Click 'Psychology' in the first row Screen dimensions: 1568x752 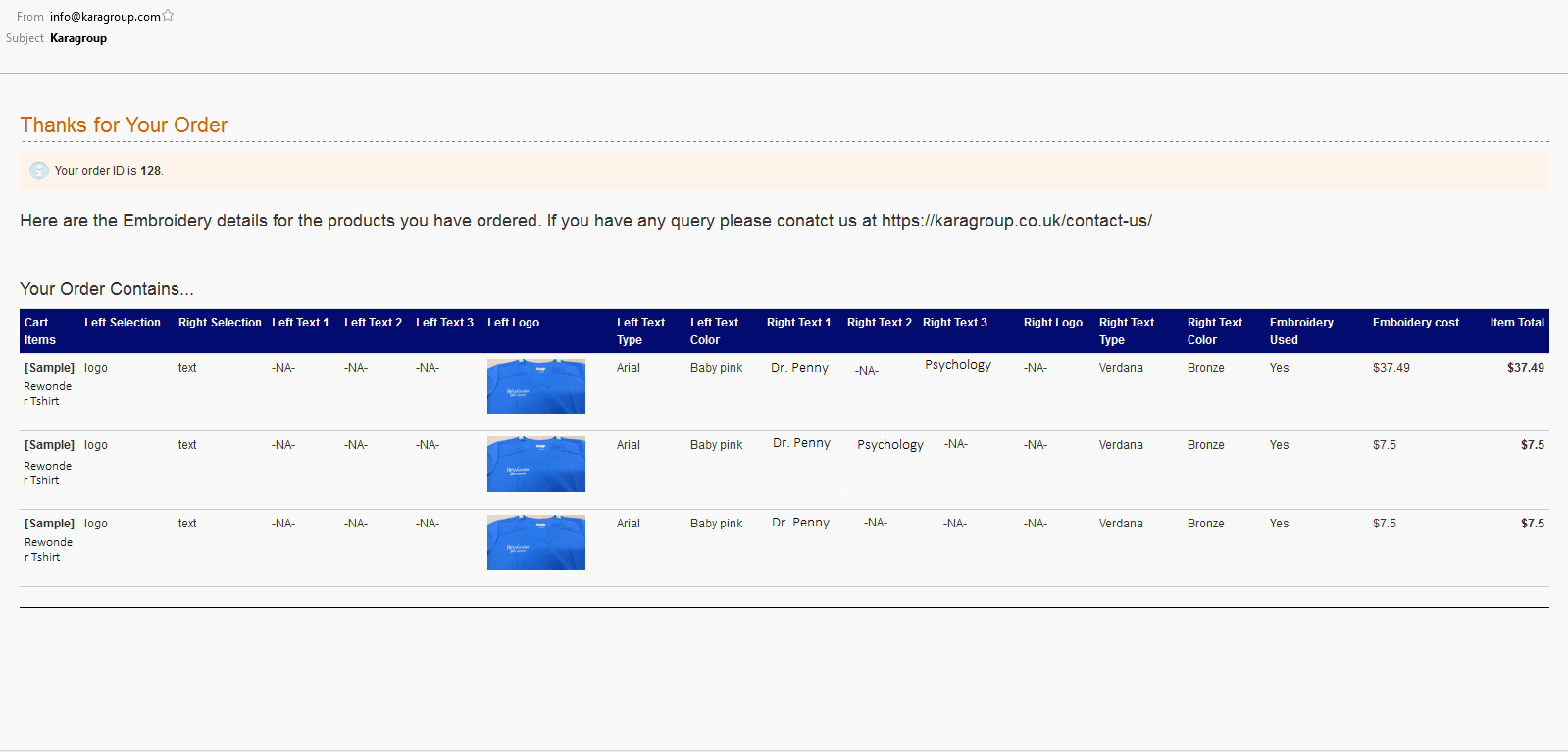tap(958, 365)
